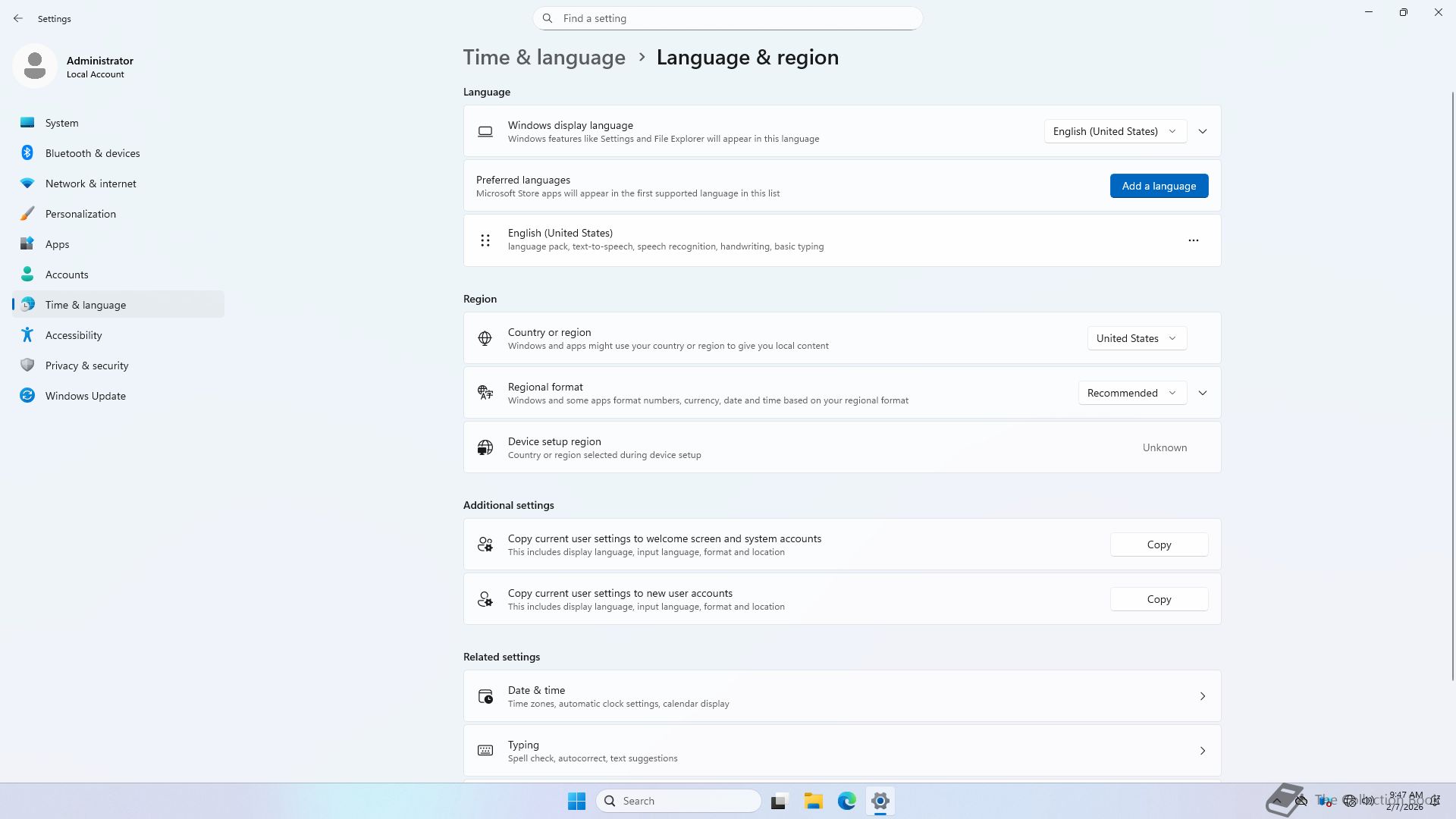The image size is (1456, 819).
Task: Expand the Windows display language section
Action: pyautogui.click(x=1203, y=131)
